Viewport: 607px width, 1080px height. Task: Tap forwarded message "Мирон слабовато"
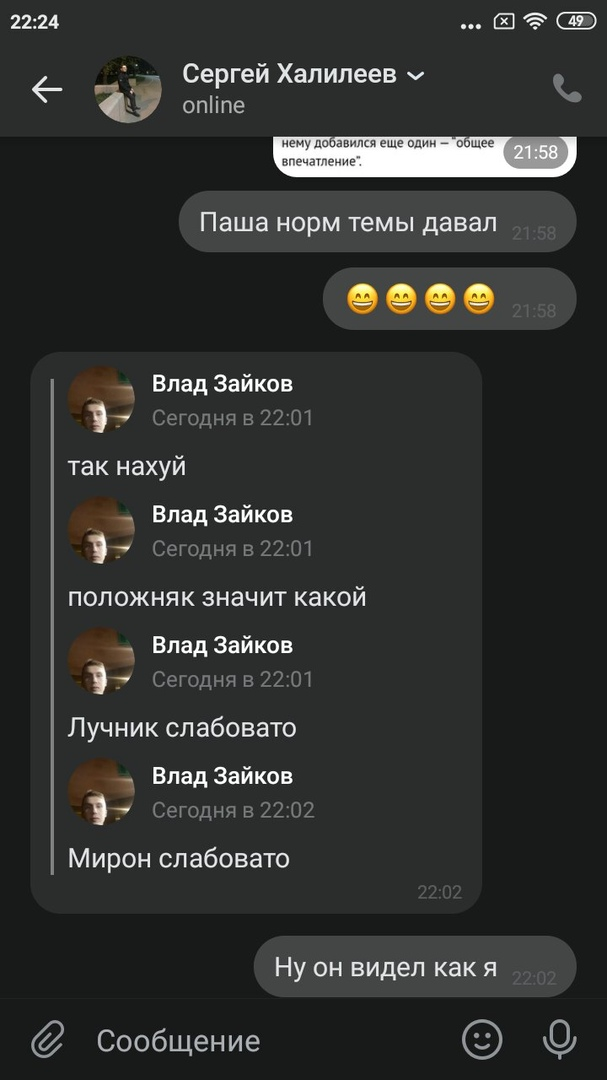tap(178, 858)
